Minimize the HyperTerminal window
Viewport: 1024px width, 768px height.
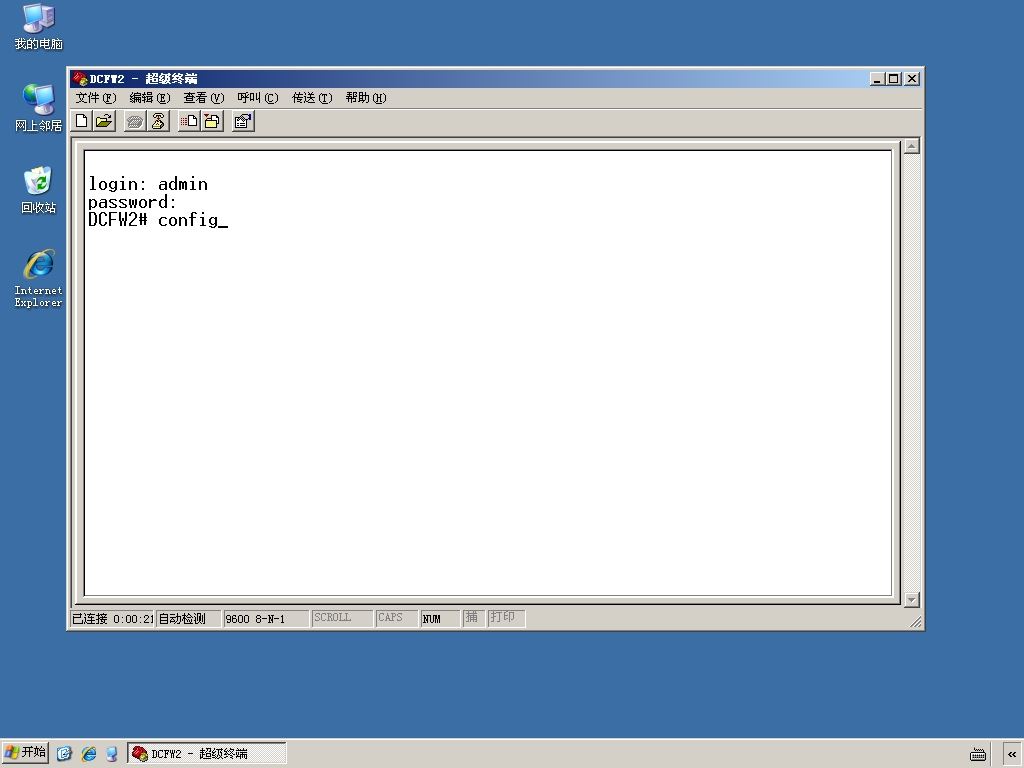(x=878, y=79)
